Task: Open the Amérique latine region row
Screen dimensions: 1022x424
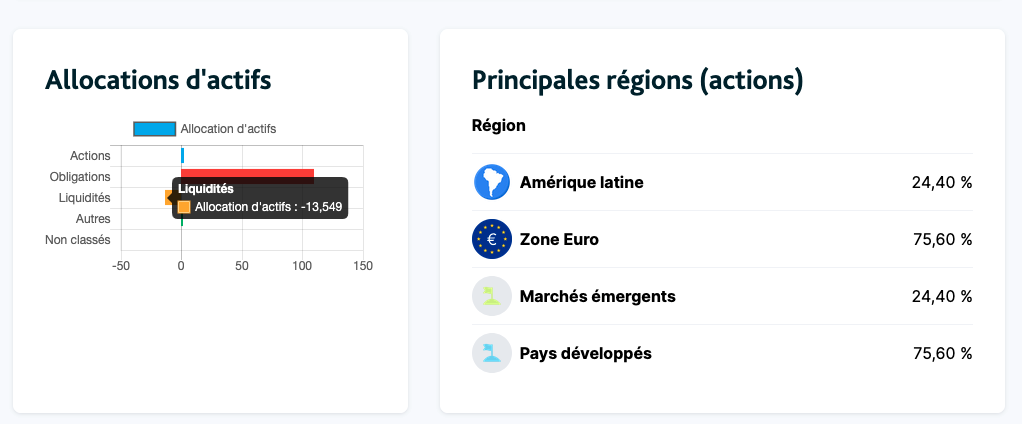Action: (x=581, y=182)
